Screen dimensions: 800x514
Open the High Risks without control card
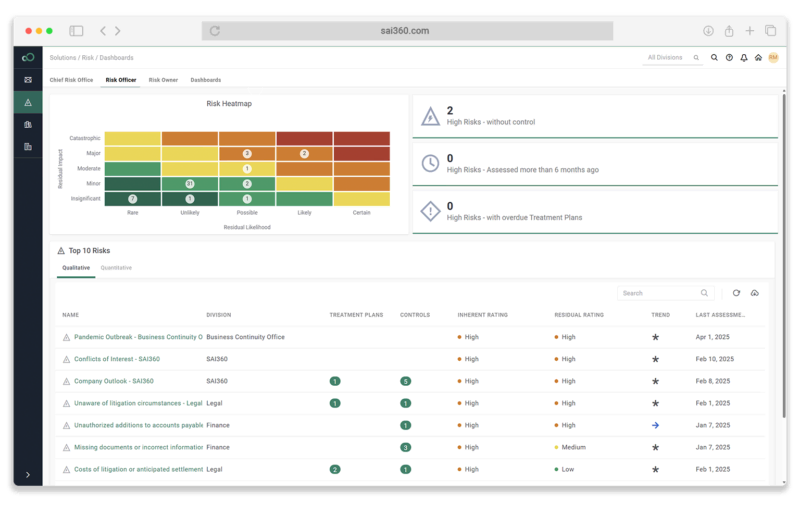595,116
